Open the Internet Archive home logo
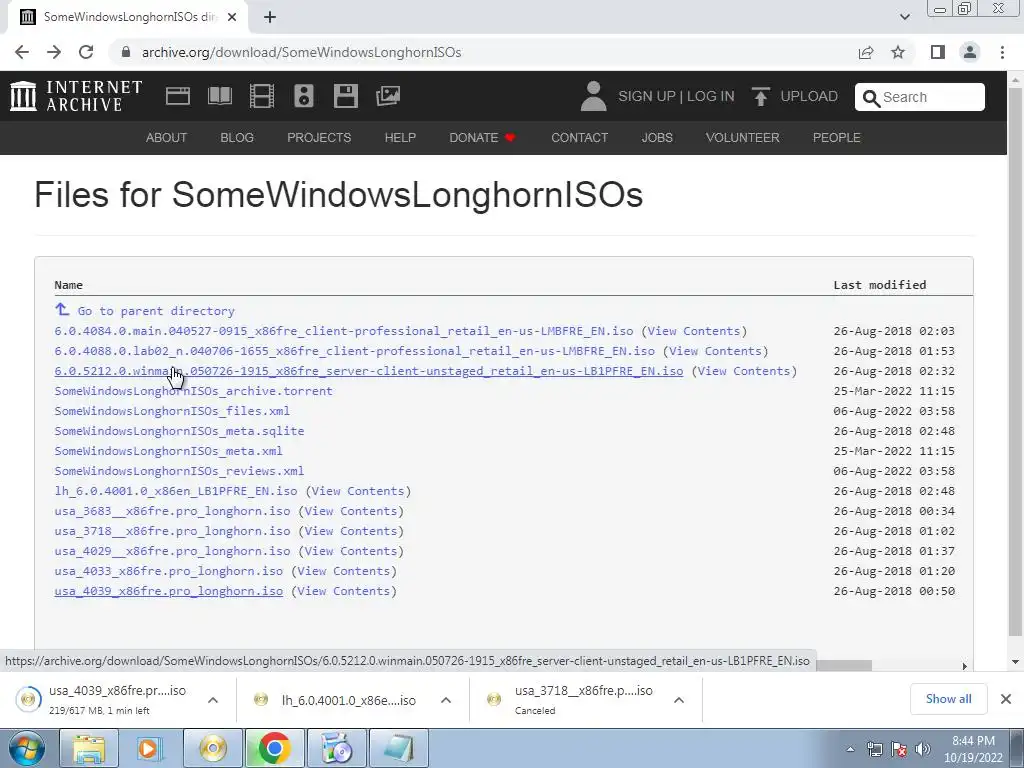The width and height of the screenshot is (1024, 768). pyautogui.click(x=76, y=96)
